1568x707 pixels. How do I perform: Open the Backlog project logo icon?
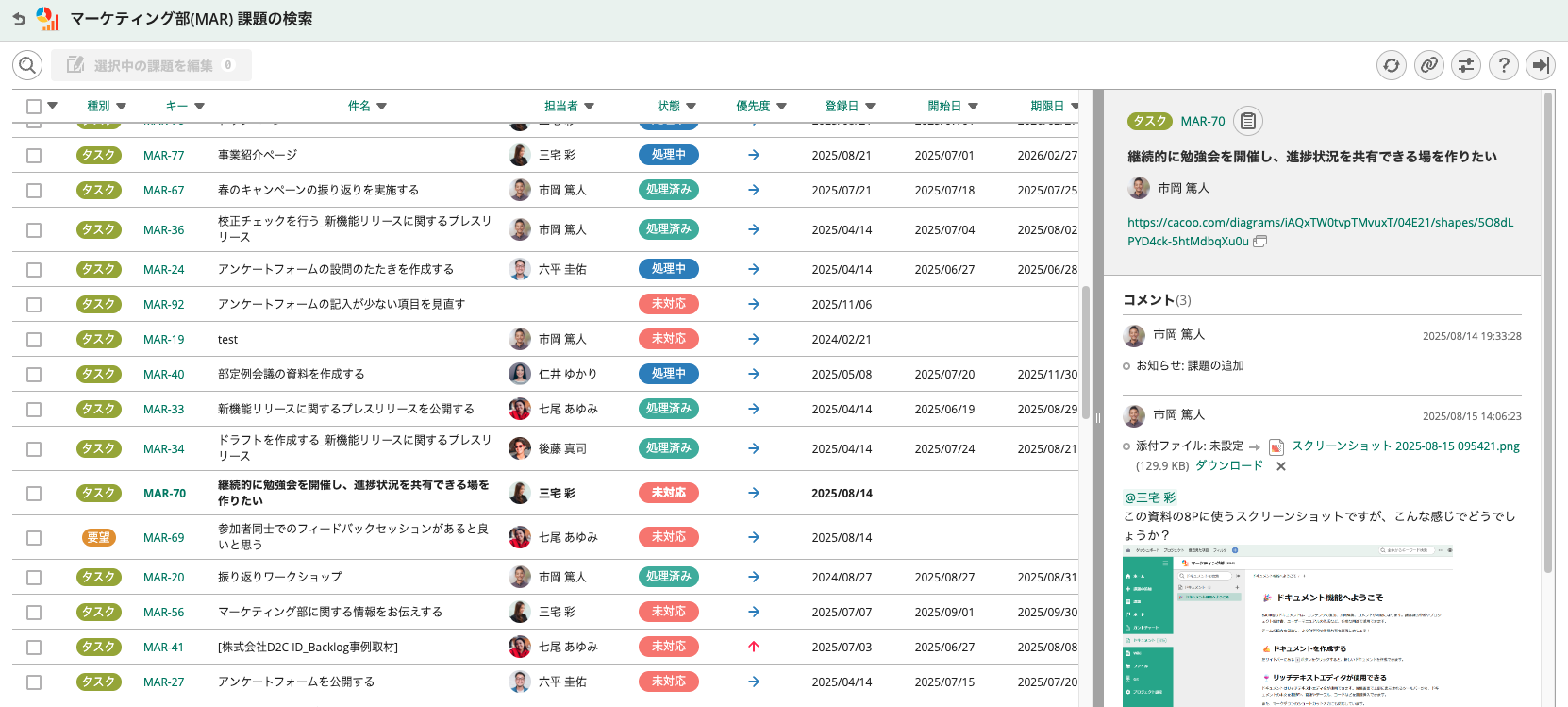coord(47,18)
